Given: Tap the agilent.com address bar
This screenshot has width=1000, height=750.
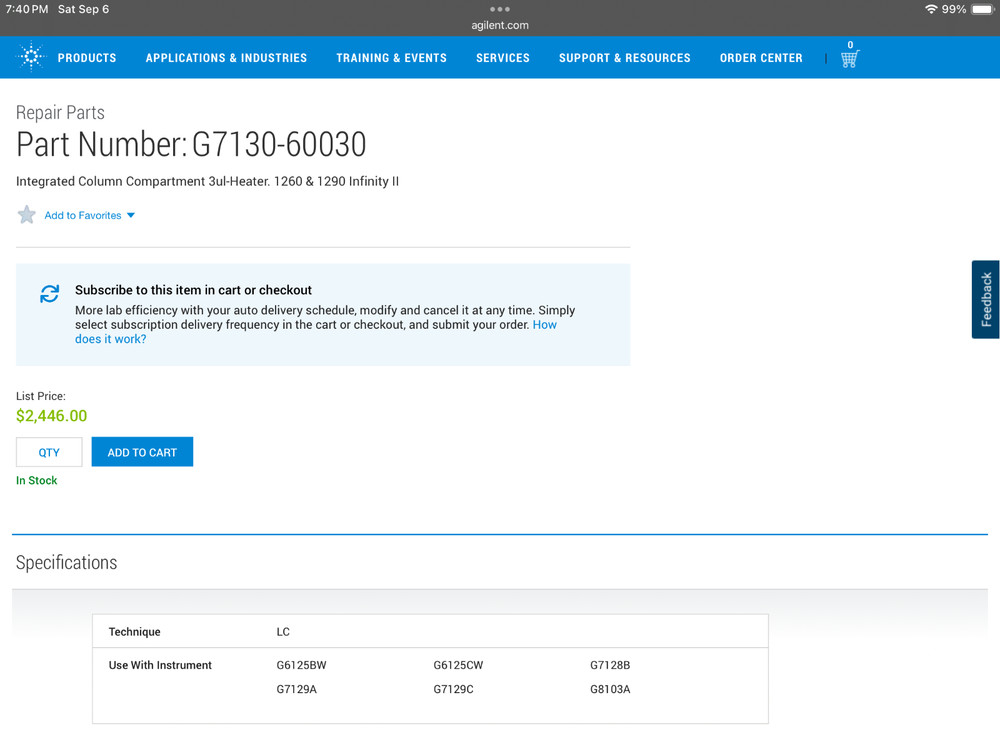Looking at the screenshot, I should click(x=500, y=26).
